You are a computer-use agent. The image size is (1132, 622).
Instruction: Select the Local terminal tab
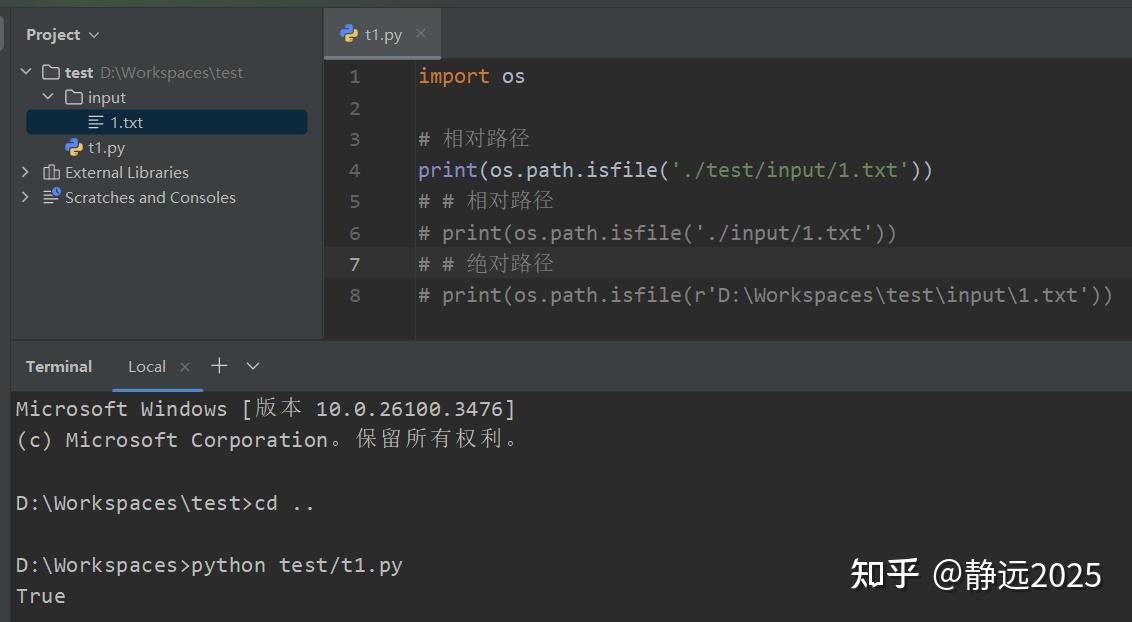pyautogui.click(x=146, y=366)
